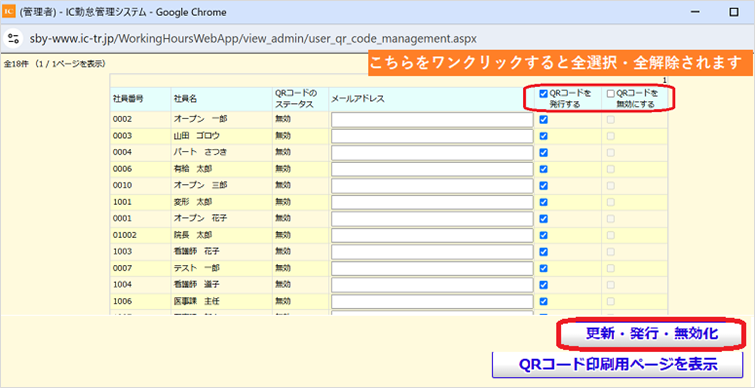
Task: Focus email field for テスト 一郎 (0007)
Action: (x=432, y=268)
